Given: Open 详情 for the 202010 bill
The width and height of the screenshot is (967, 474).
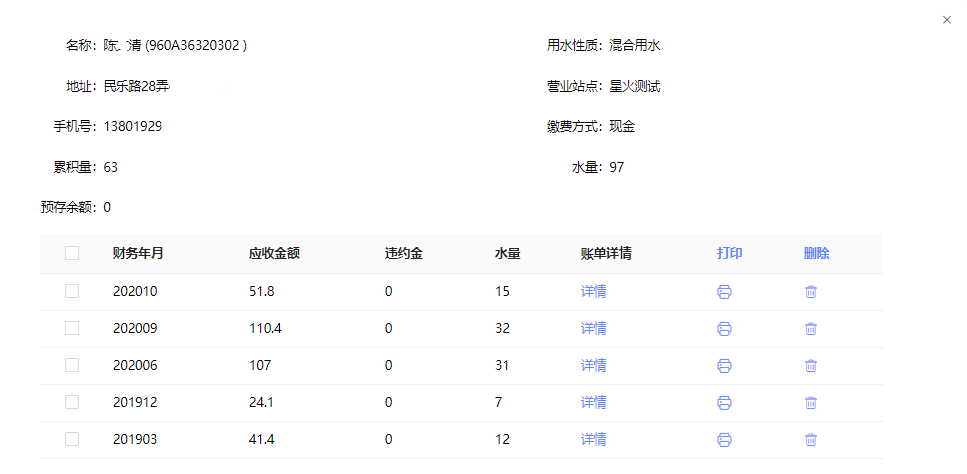Looking at the screenshot, I should pos(593,292).
